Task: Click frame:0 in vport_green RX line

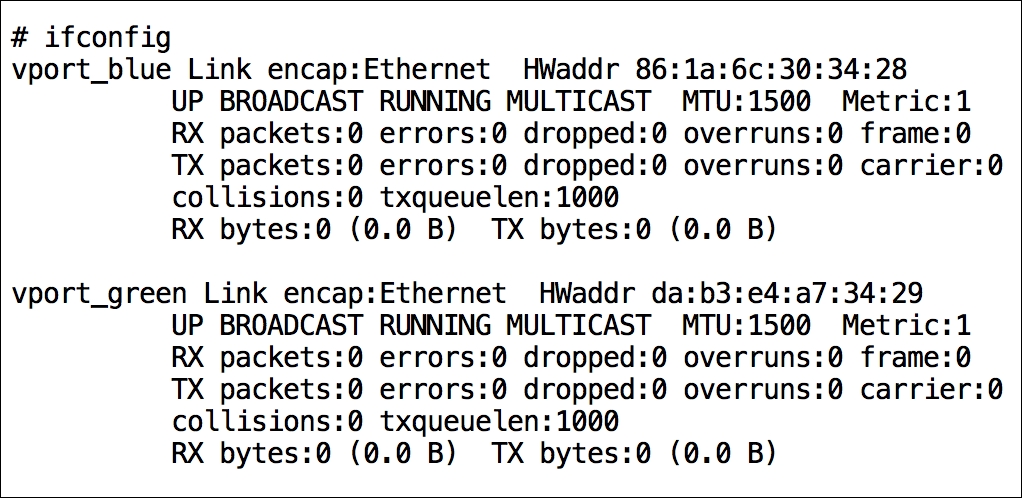Action: pos(915,357)
